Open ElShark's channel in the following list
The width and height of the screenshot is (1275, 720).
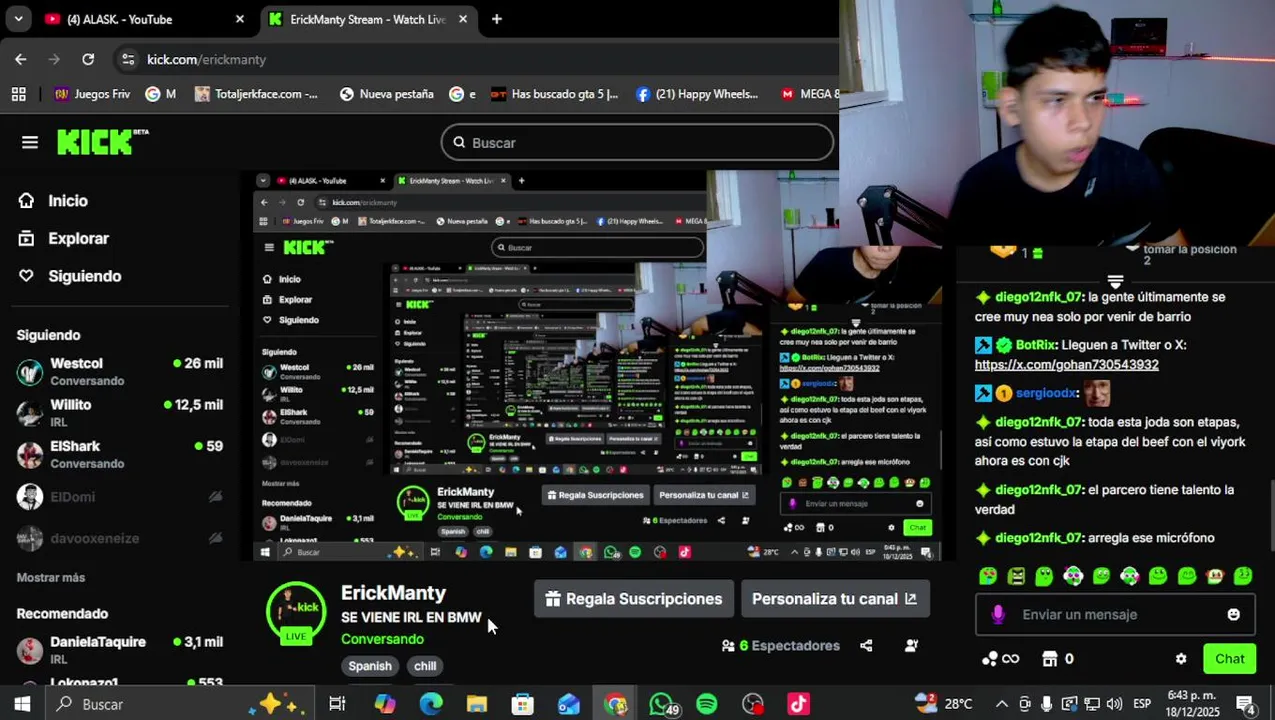tap(120, 454)
